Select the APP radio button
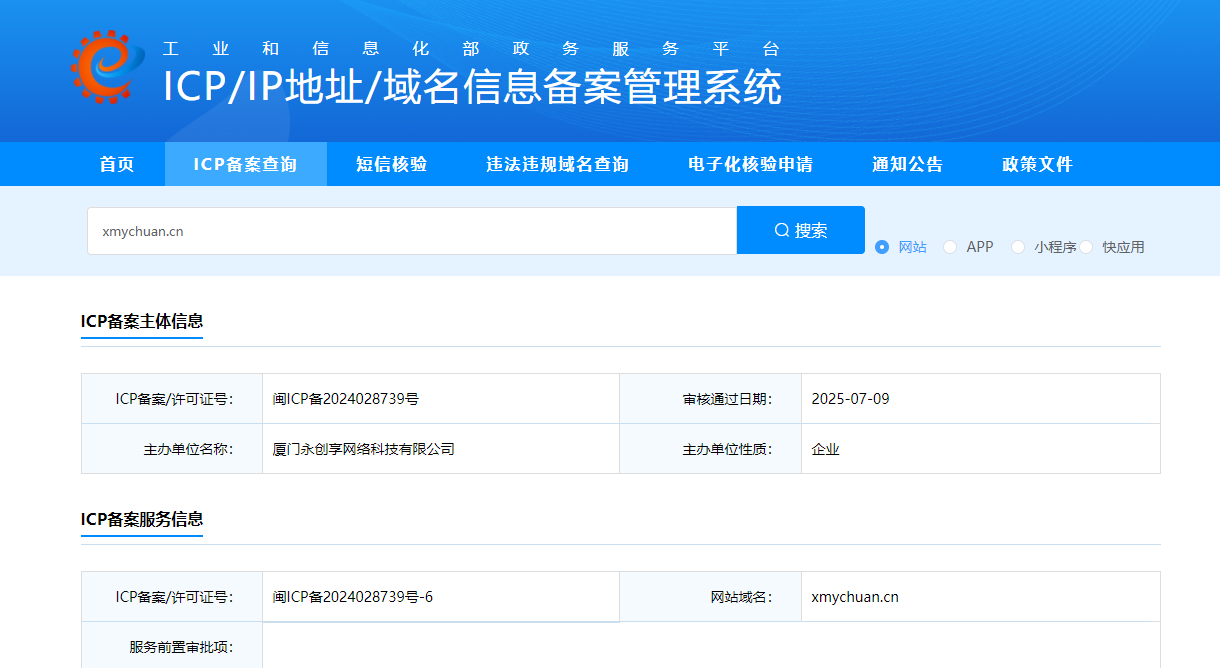Image resolution: width=1220 pixels, height=668 pixels. pos(950,247)
